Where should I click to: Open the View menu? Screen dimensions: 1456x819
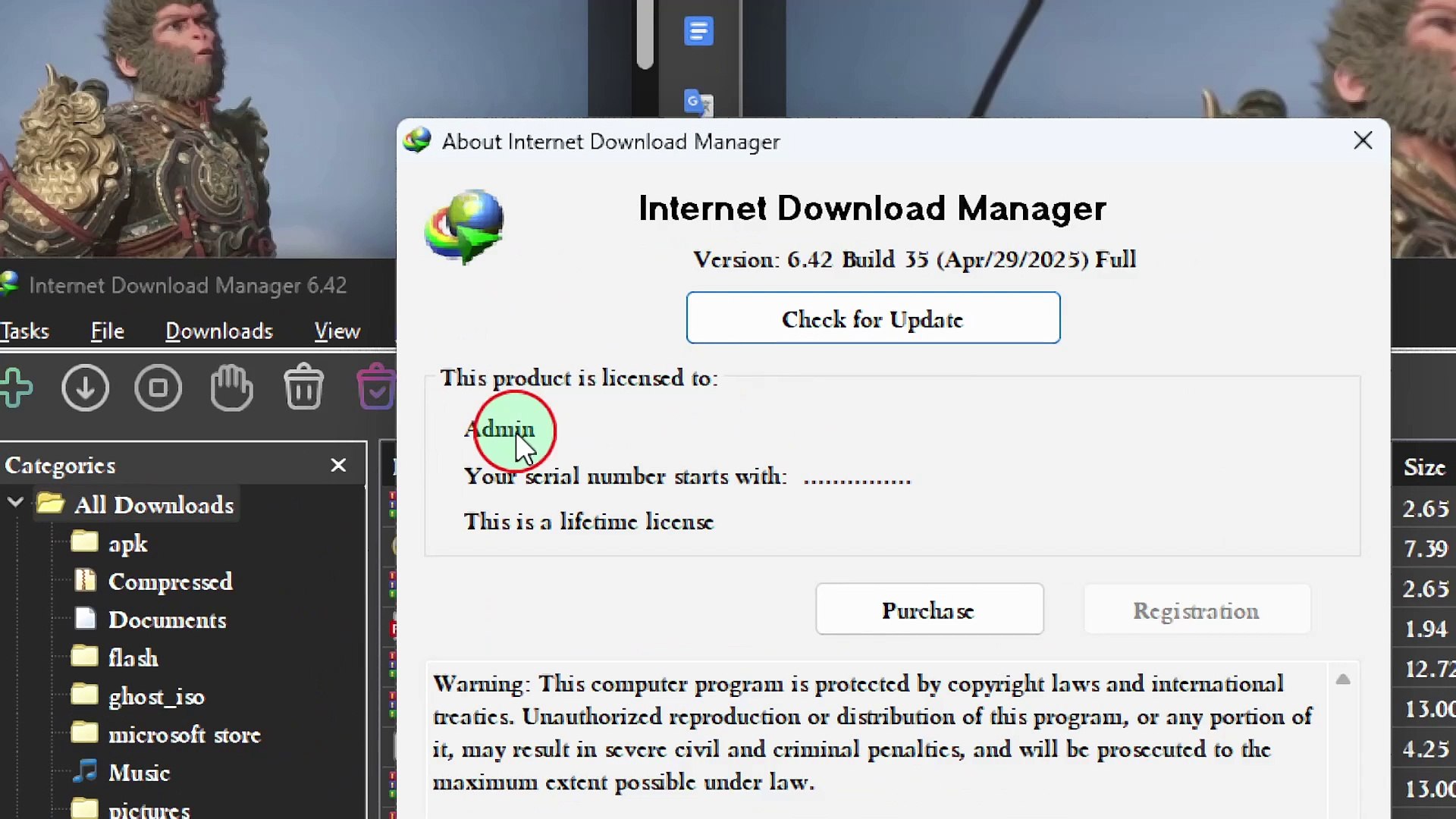pos(337,331)
